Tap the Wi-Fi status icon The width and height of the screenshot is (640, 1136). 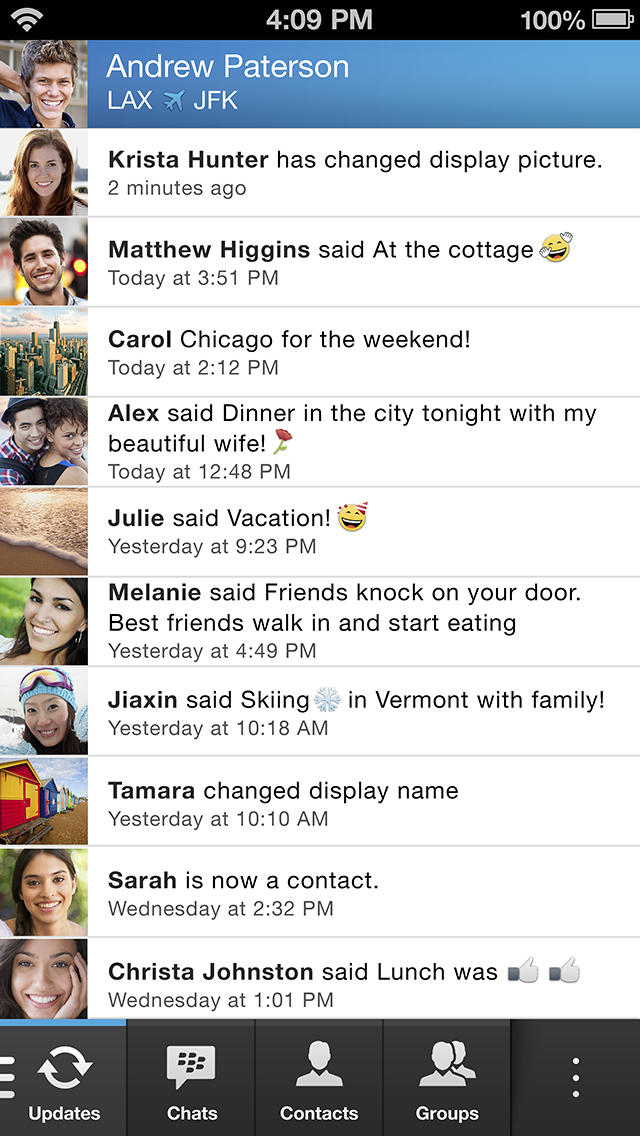(x=27, y=19)
